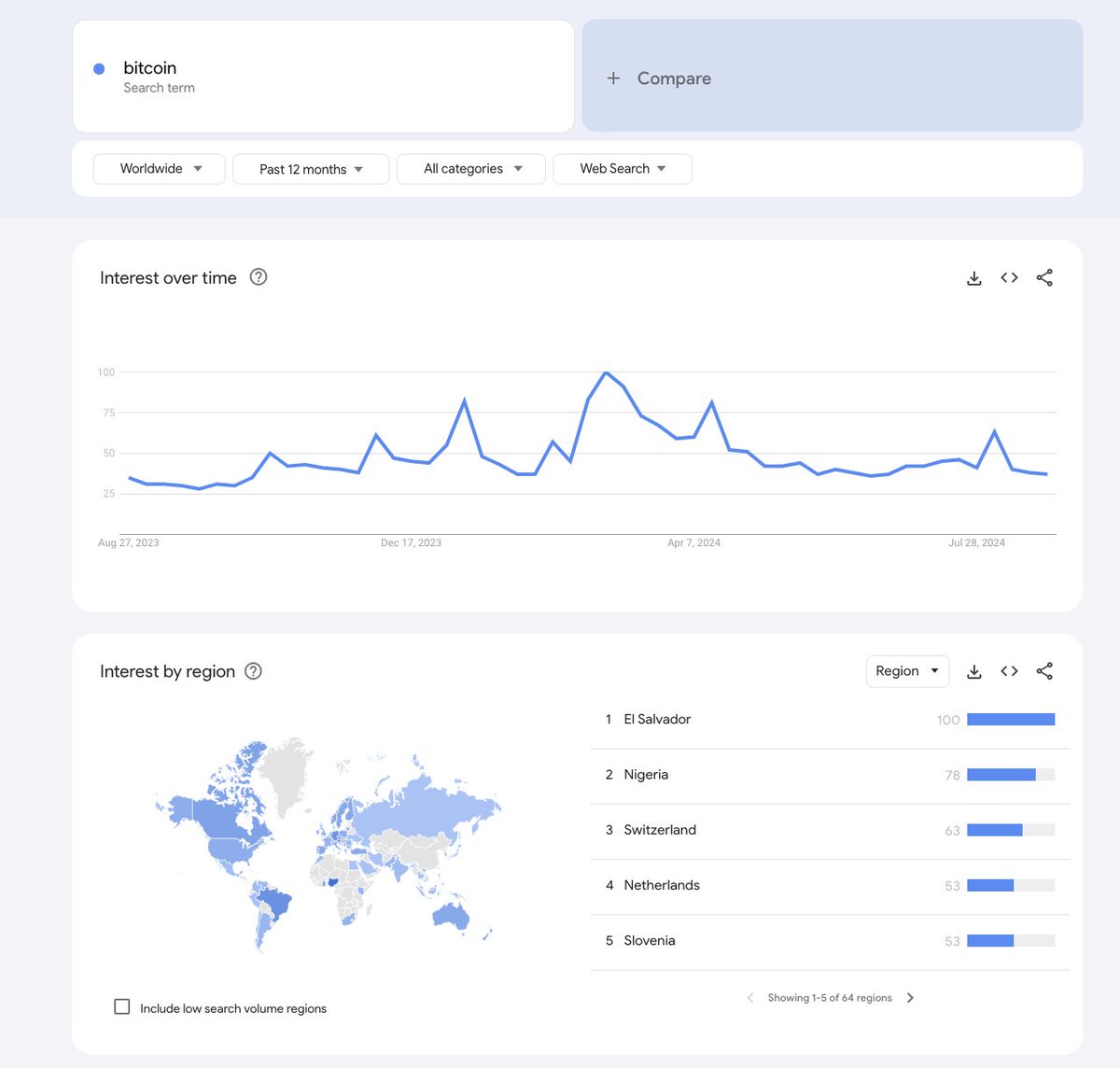
Task: Download the Interest over time data
Action: 973,278
